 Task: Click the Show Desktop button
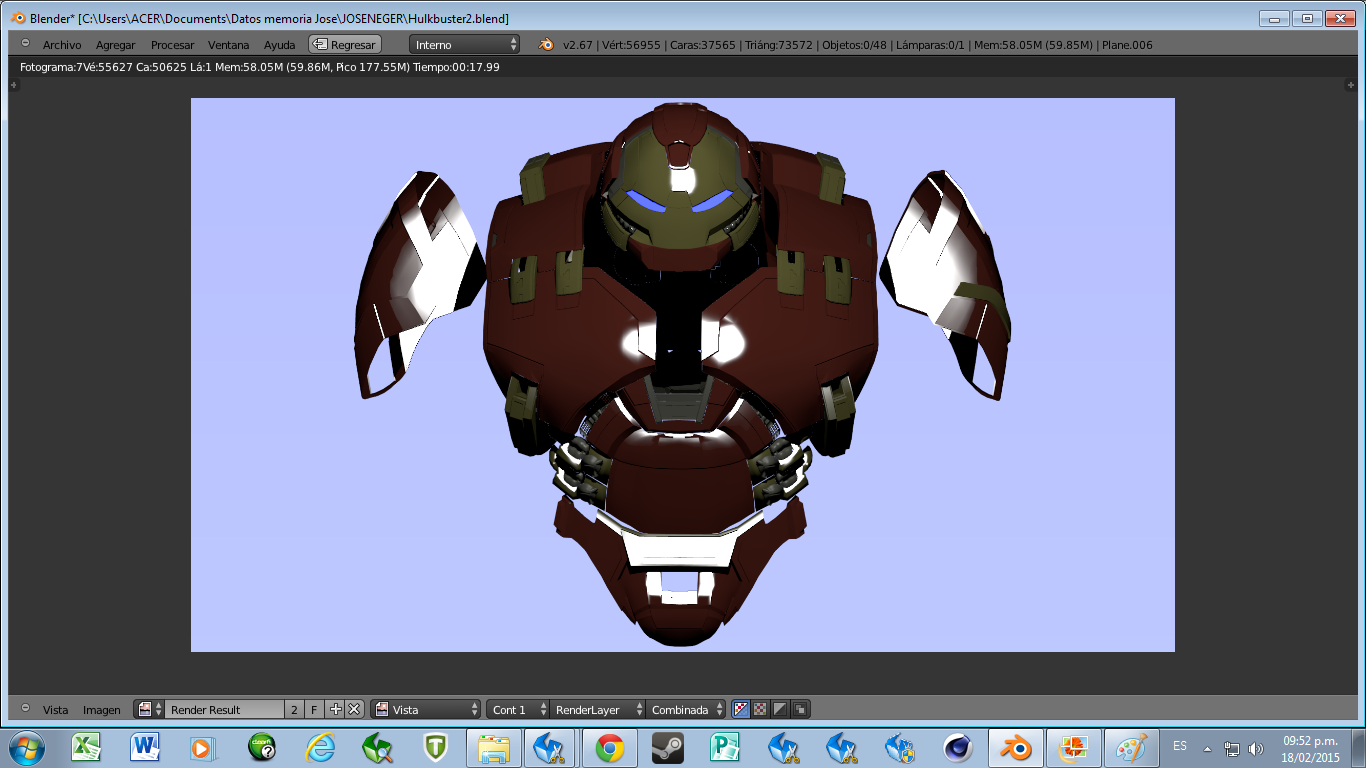1359,748
